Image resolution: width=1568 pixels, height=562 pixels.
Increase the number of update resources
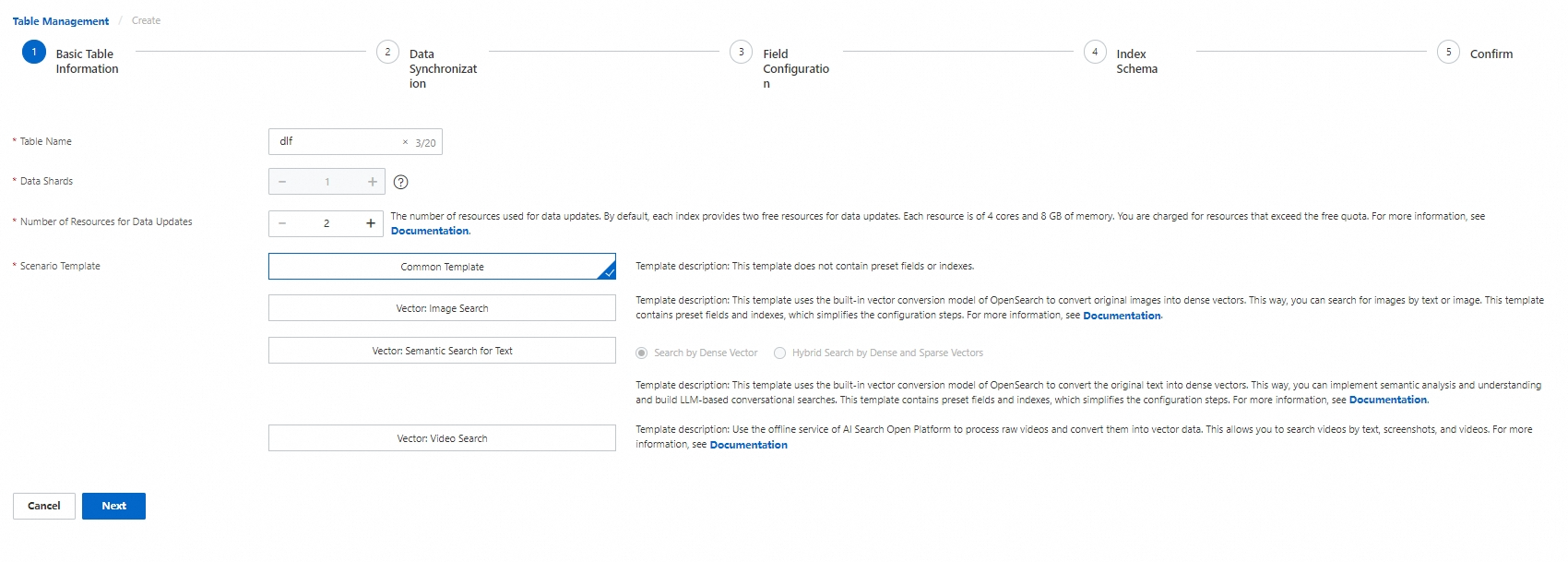(x=371, y=223)
